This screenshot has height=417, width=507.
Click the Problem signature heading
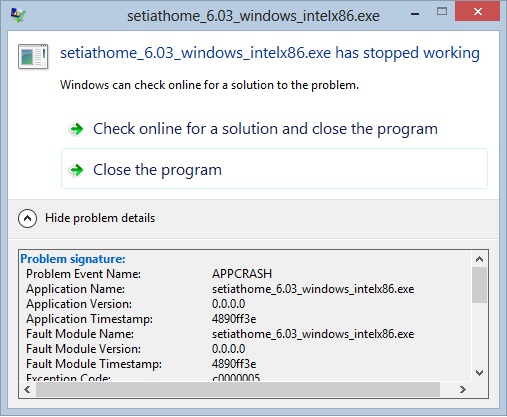[x=73, y=259]
